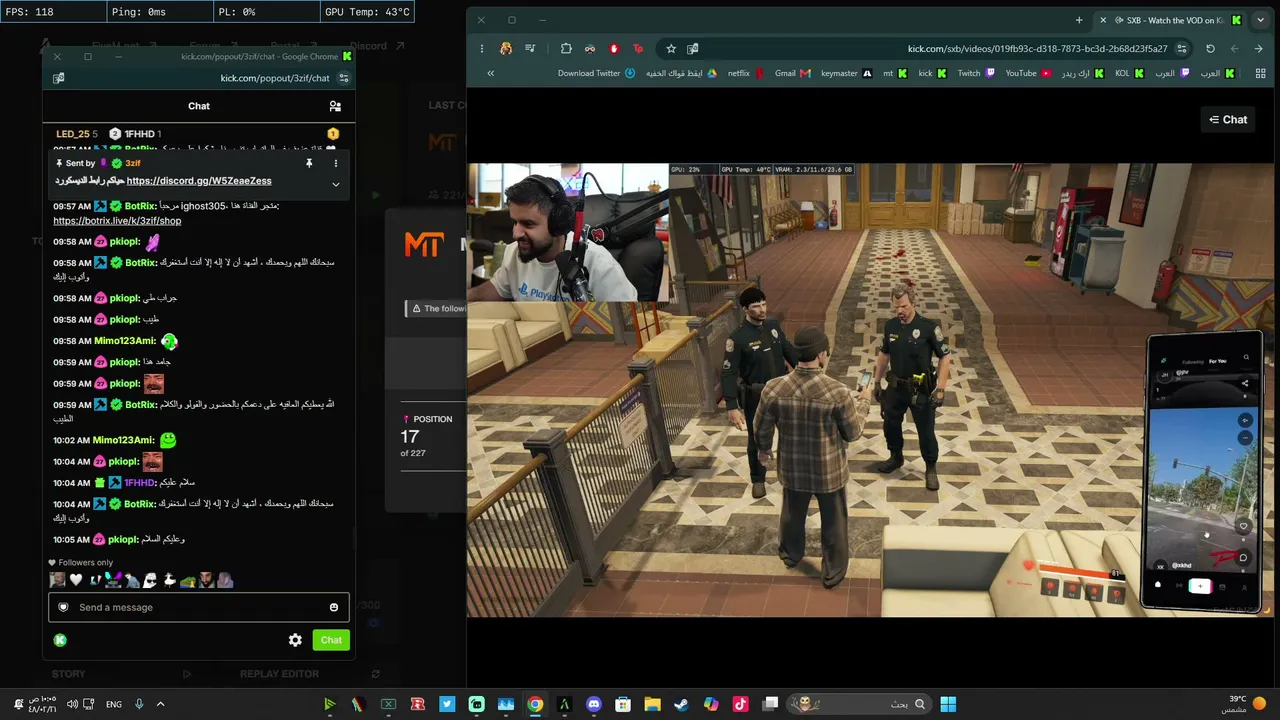Send message with green Chat button
This screenshot has height=720, width=1280.
point(331,640)
